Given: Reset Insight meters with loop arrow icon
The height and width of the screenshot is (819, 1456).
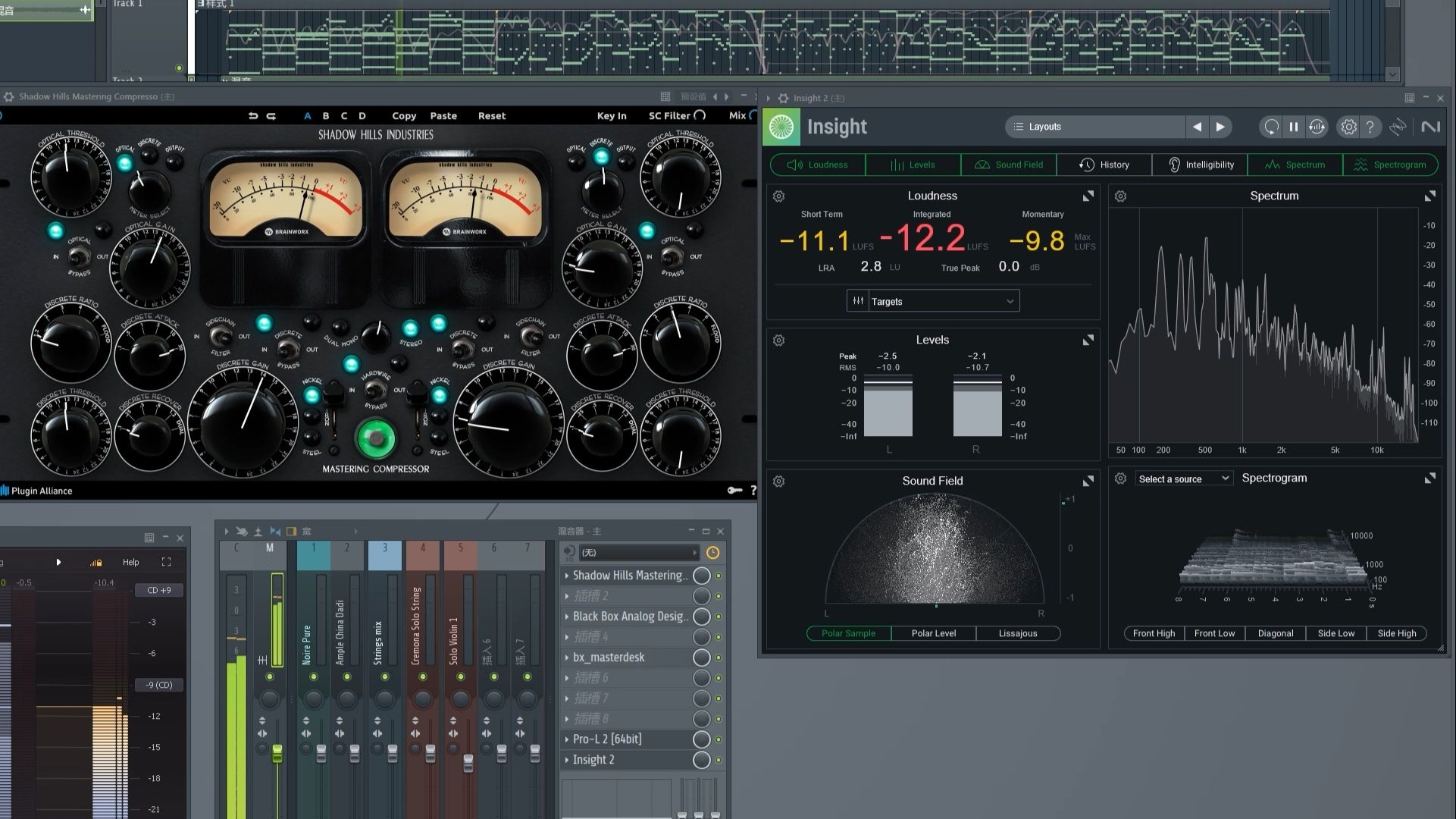Looking at the screenshot, I should [x=1271, y=127].
